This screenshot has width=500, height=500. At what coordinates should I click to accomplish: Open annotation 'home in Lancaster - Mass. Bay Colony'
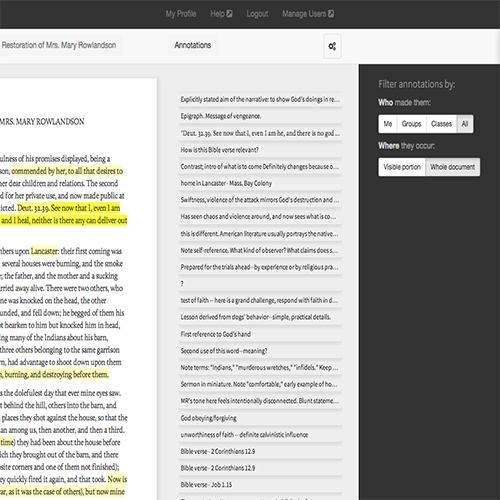(x=260, y=183)
